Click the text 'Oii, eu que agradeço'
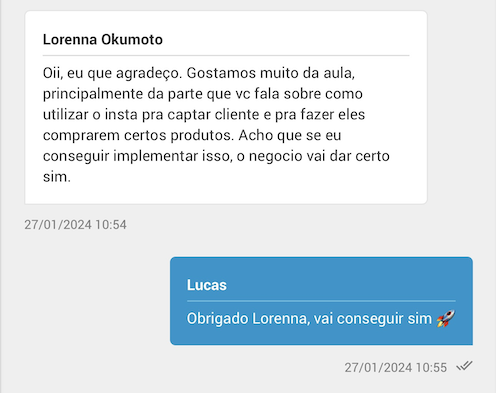The image size is (496, 393). [x=113, y=73]
